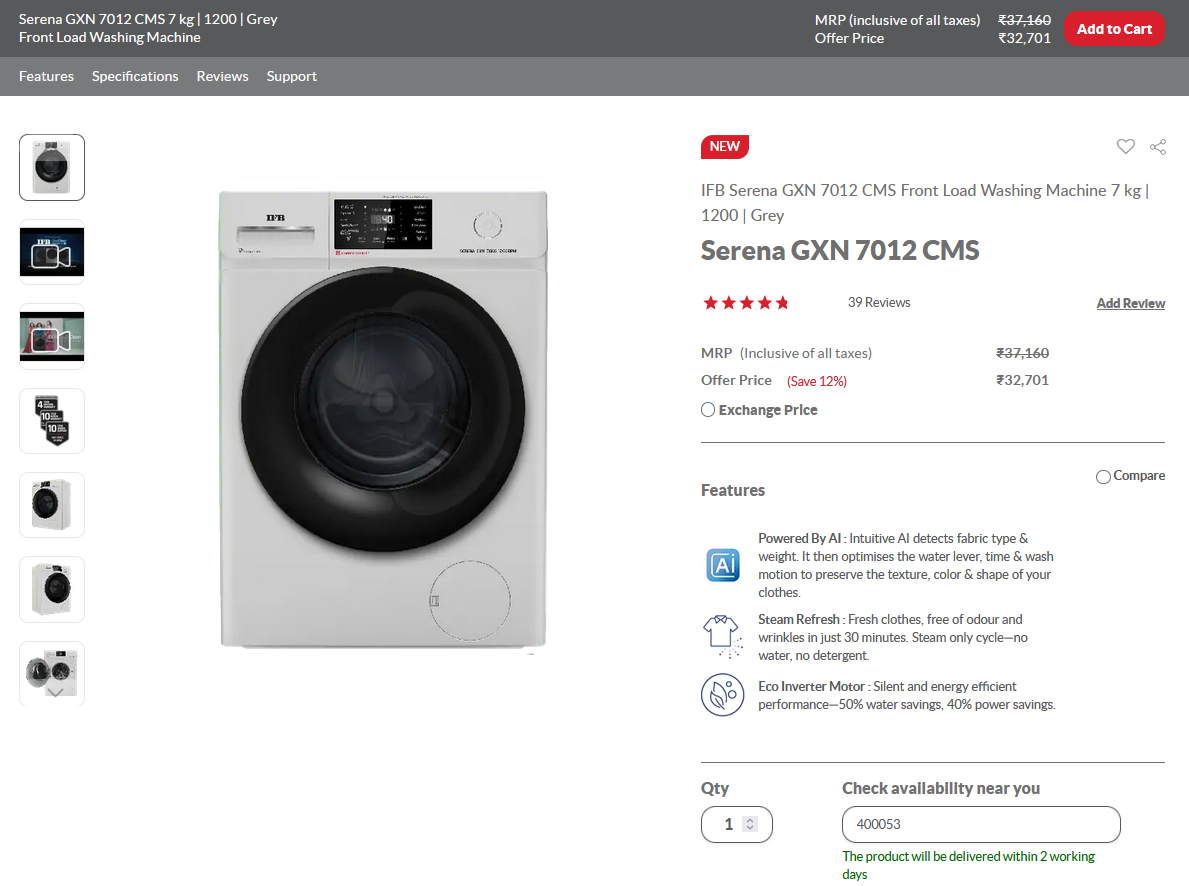Select the Exchange Price radio button
This screenshot has width=1189, height=886.
(708, 410)
